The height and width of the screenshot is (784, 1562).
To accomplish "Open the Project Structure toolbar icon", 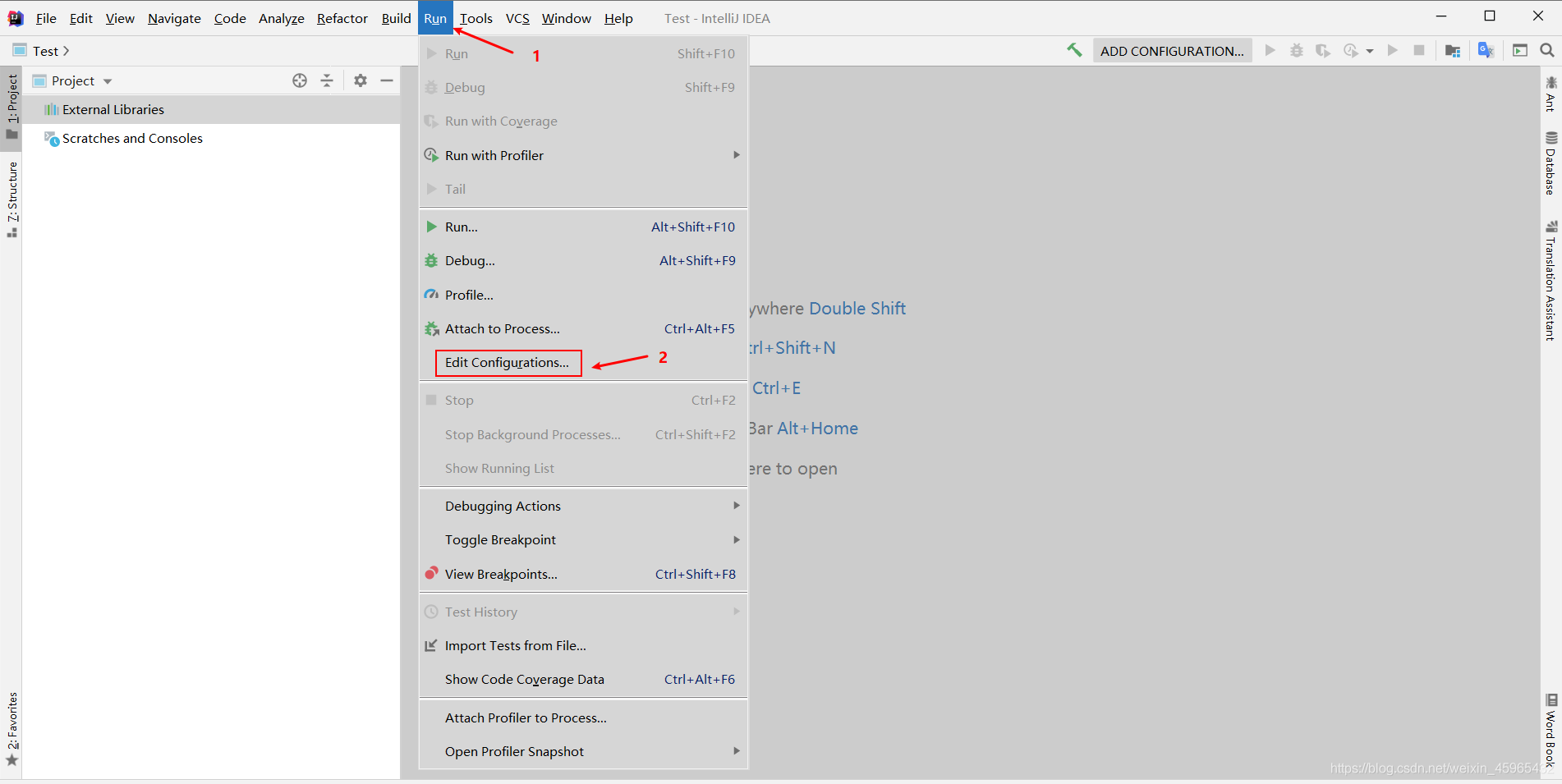I will click(x=1453, y=50).
